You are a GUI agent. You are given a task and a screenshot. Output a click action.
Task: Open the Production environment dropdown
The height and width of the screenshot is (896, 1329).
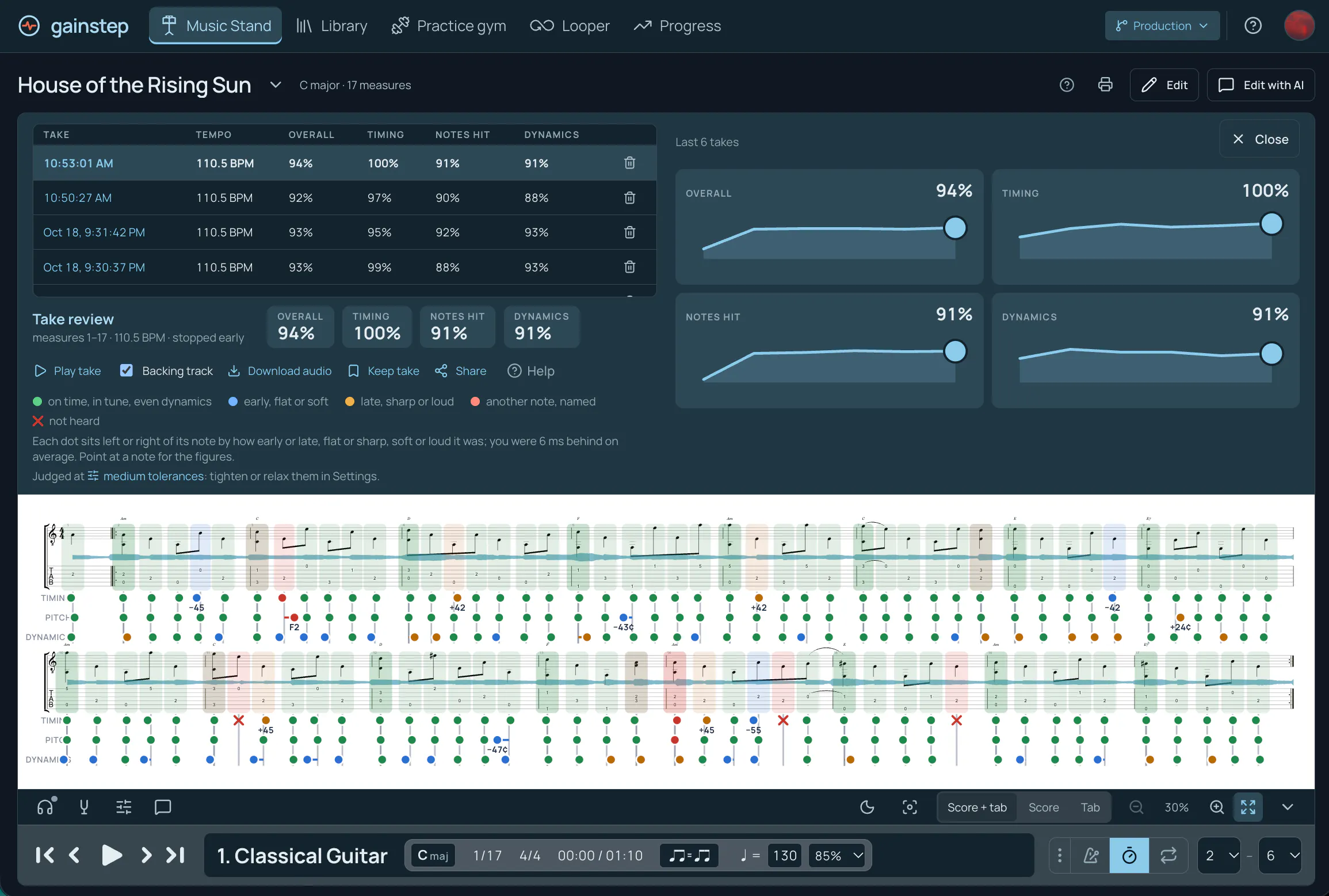[1162, 25]
